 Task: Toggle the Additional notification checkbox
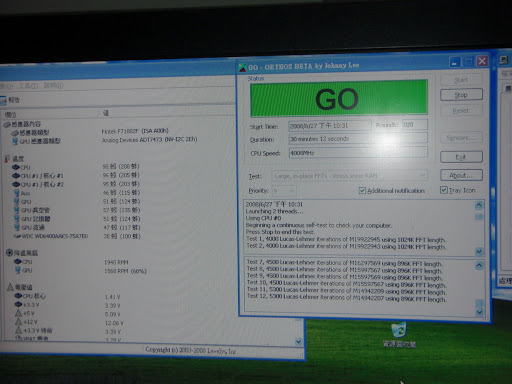tap(362, 190)
